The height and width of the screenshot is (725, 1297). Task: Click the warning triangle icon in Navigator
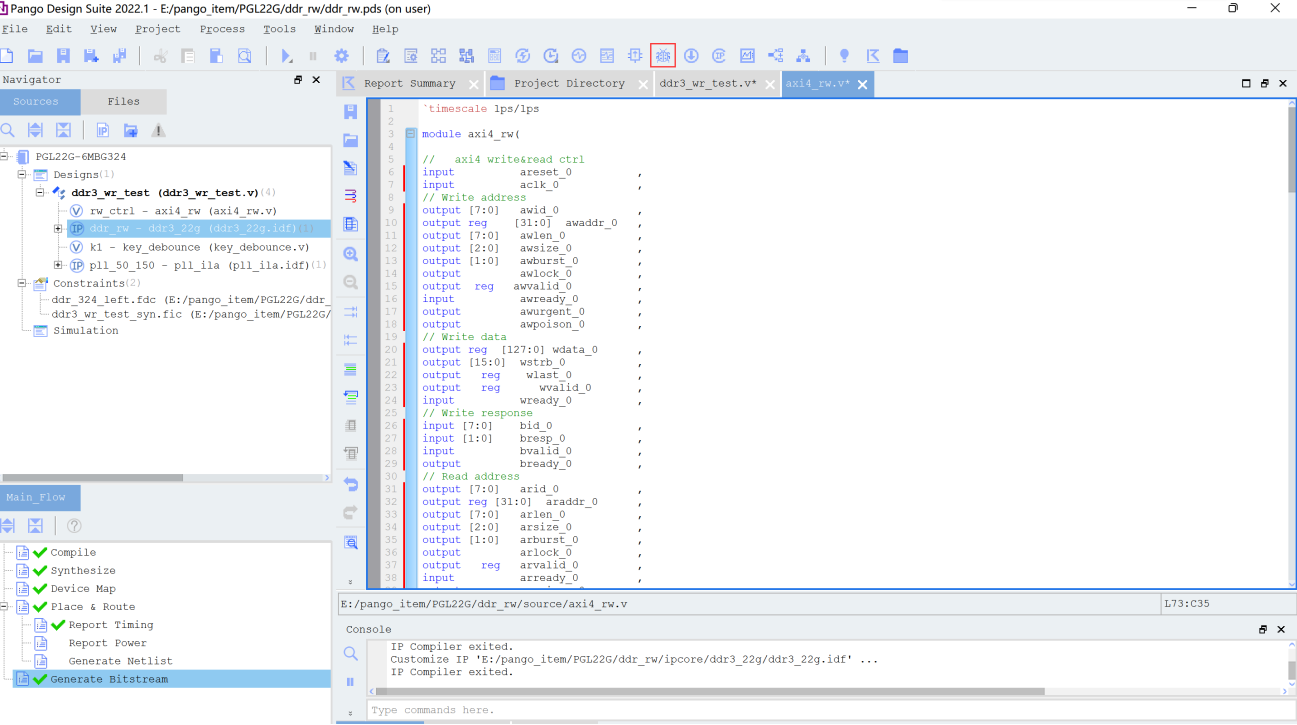point(158,130)
